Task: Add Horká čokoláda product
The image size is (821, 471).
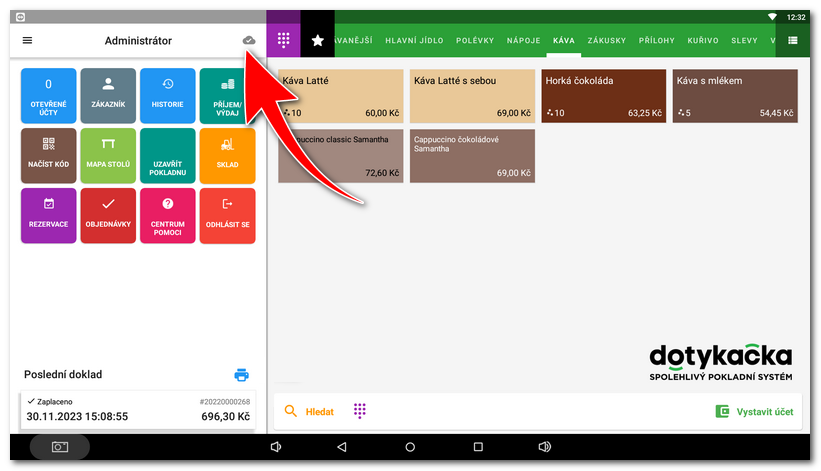Action: click(x=603, y=96)
